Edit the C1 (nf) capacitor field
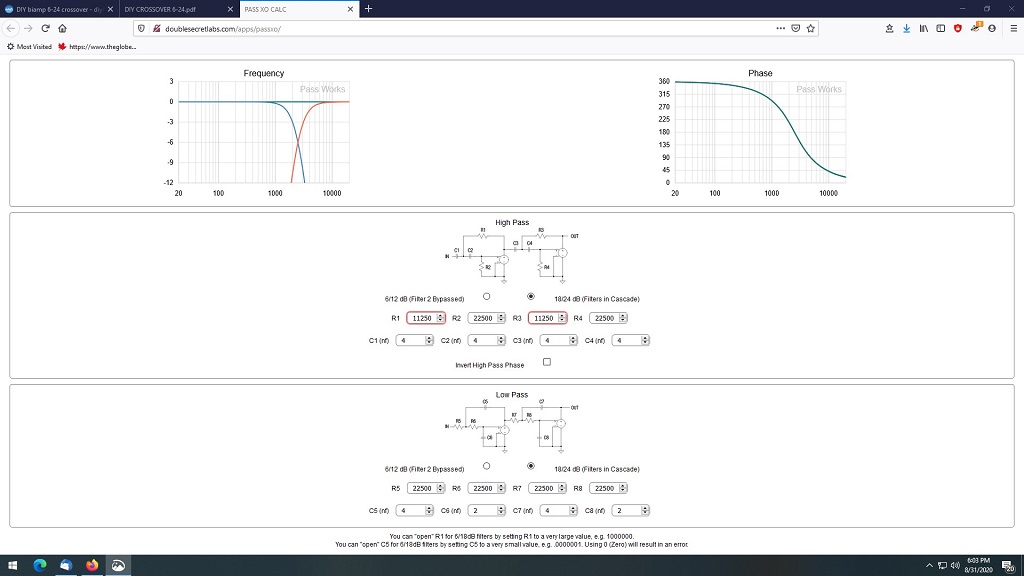This screenshot has width=1024, height=576. [415, 340]
